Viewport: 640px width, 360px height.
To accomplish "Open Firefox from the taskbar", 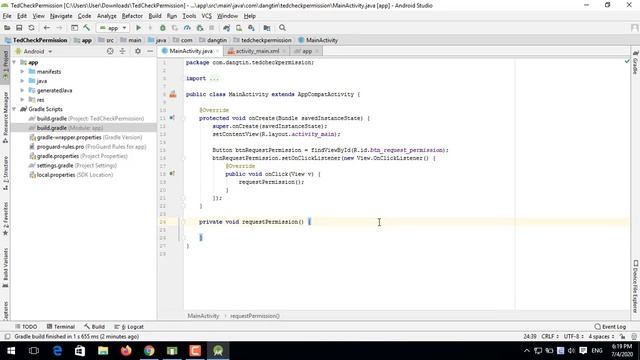I will [x=126, y=351].
